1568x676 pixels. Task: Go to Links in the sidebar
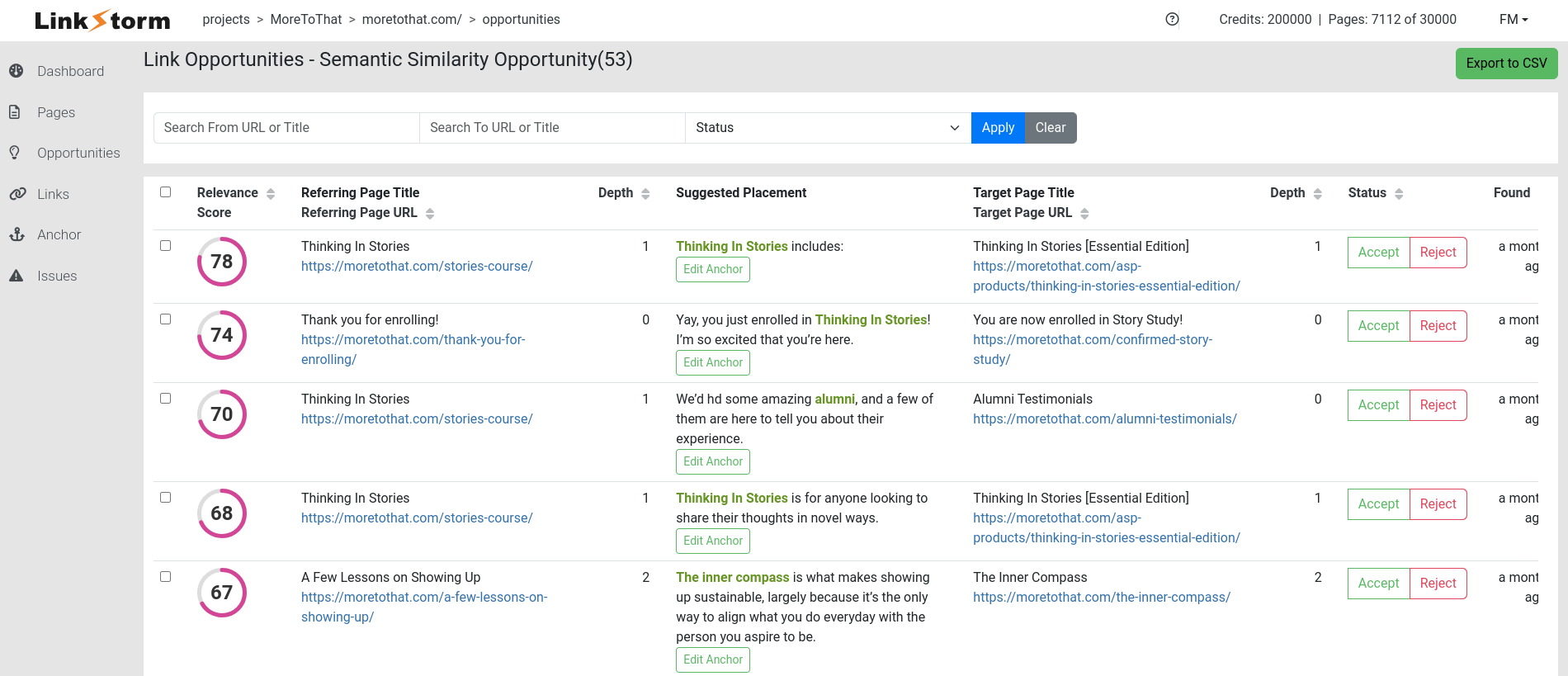53,194
